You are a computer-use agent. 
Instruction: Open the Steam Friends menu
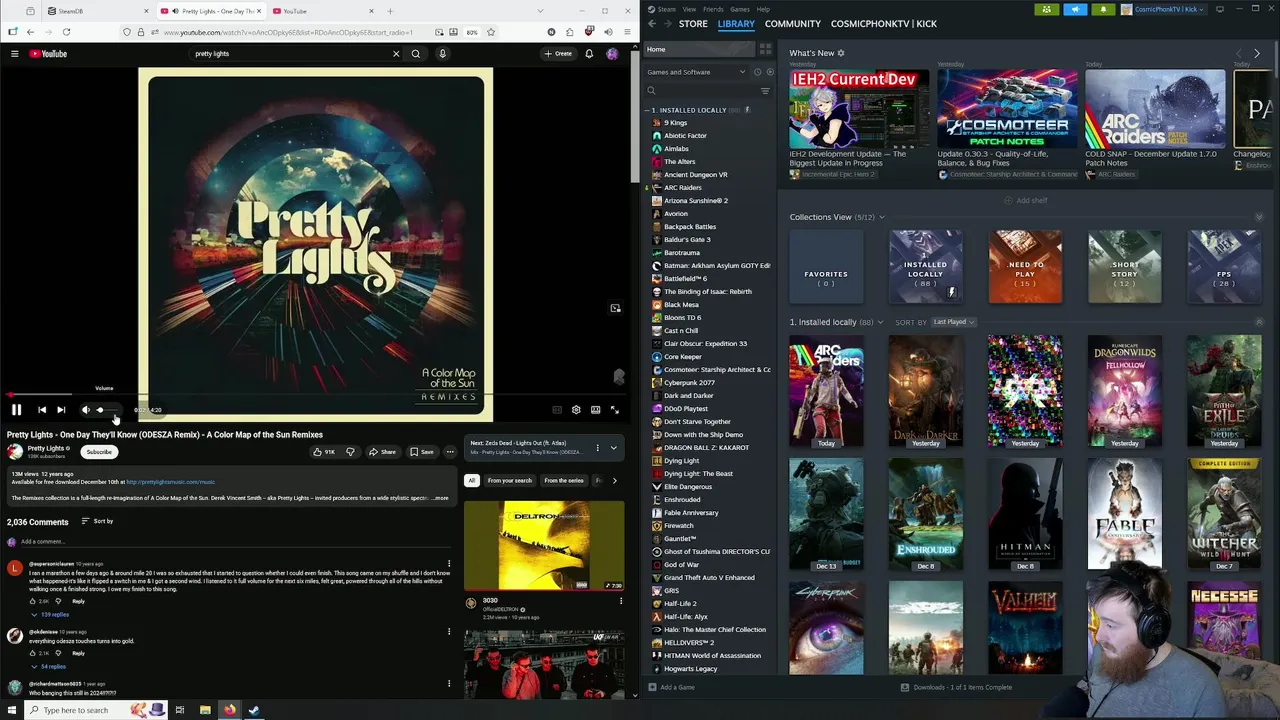click(x=713, y=9)
